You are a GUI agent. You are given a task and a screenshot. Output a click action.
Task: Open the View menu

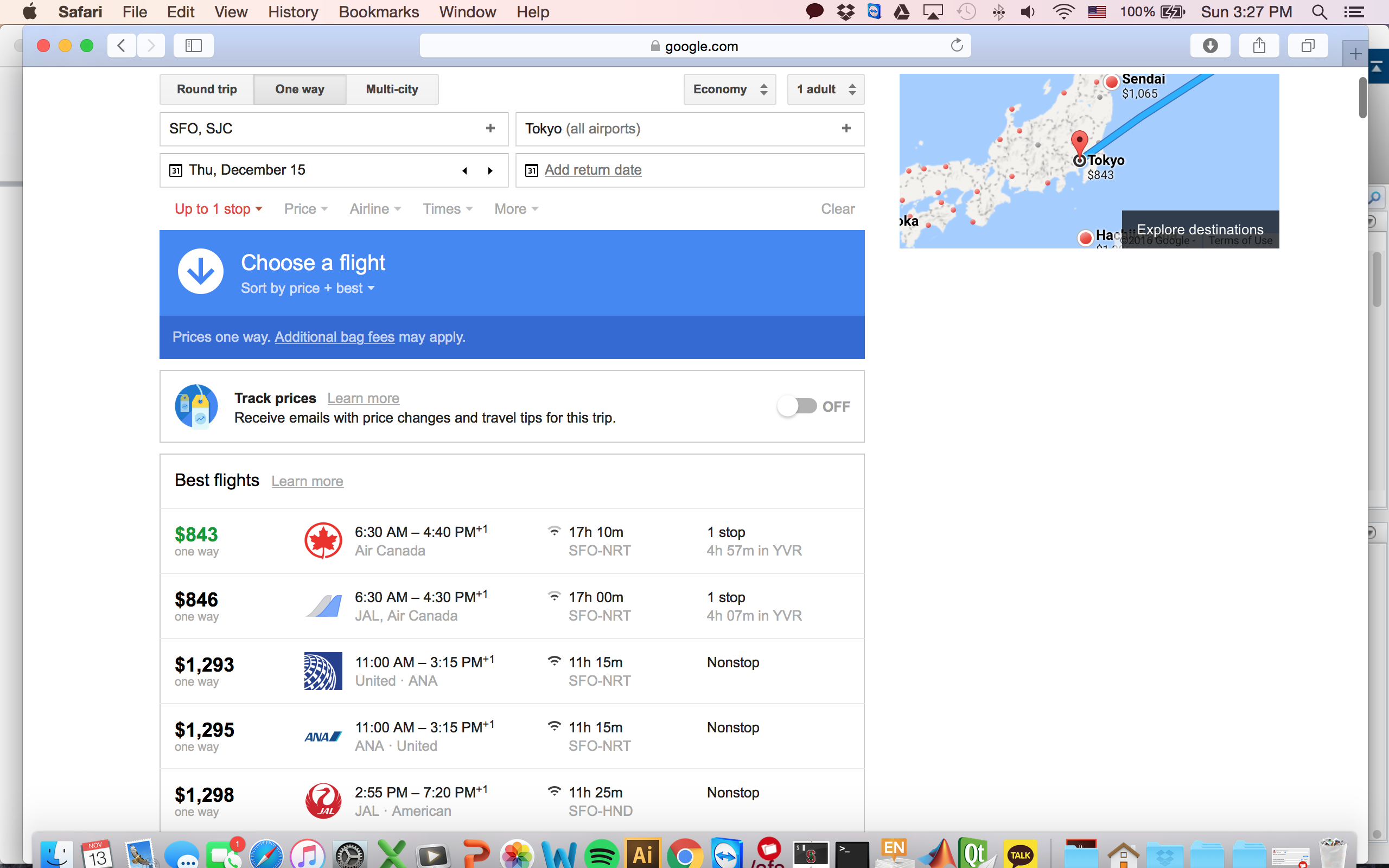(231, 12)
